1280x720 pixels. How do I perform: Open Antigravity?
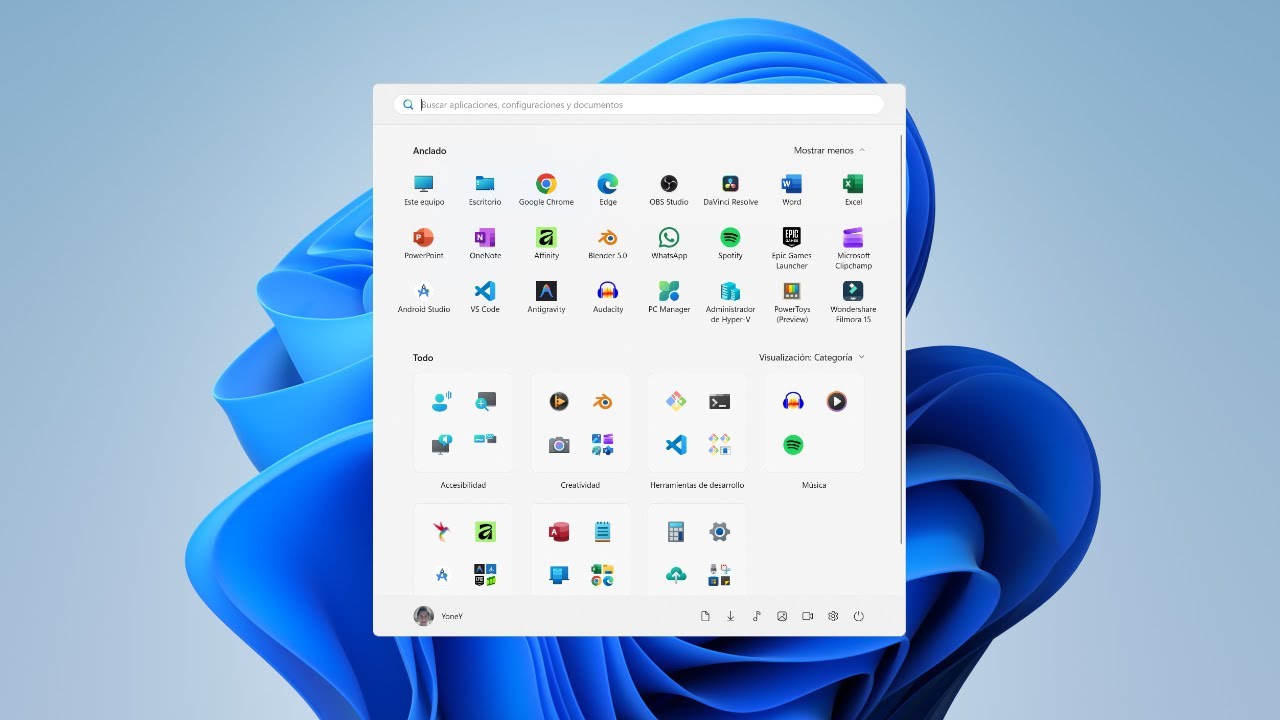tap(546, 297)
